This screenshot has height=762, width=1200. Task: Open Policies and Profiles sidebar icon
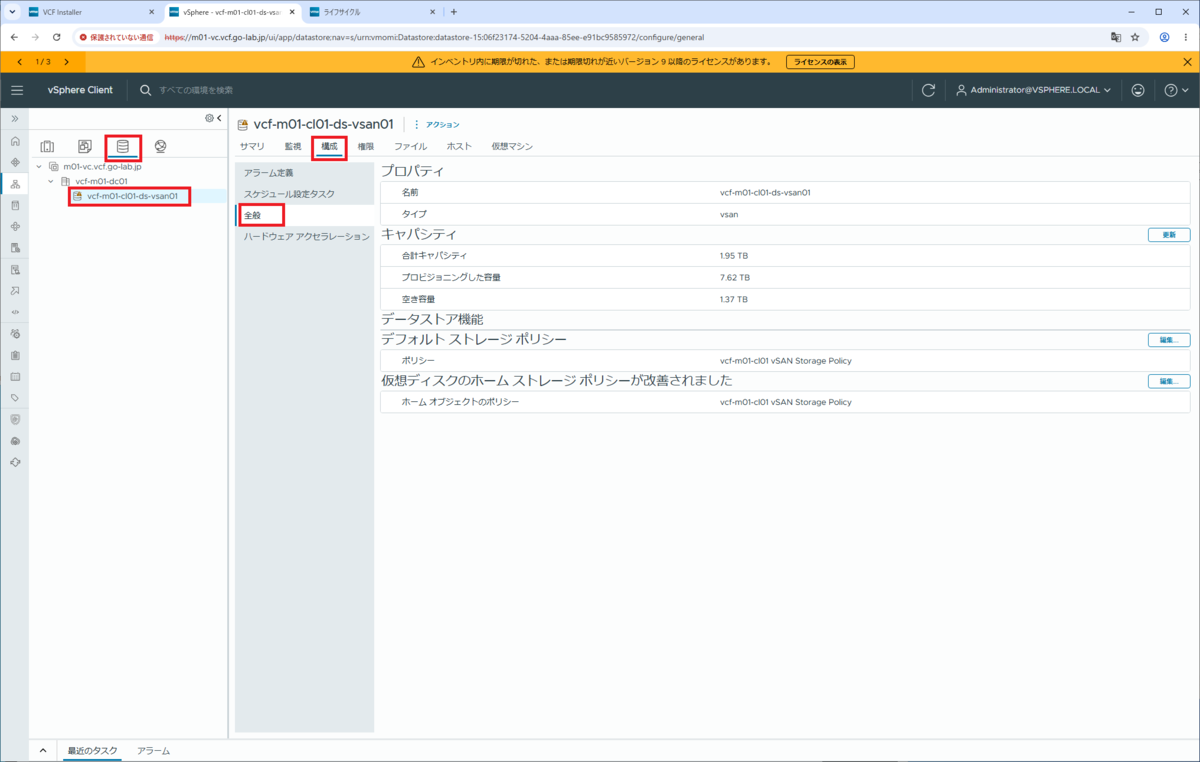tap(15, 270)
